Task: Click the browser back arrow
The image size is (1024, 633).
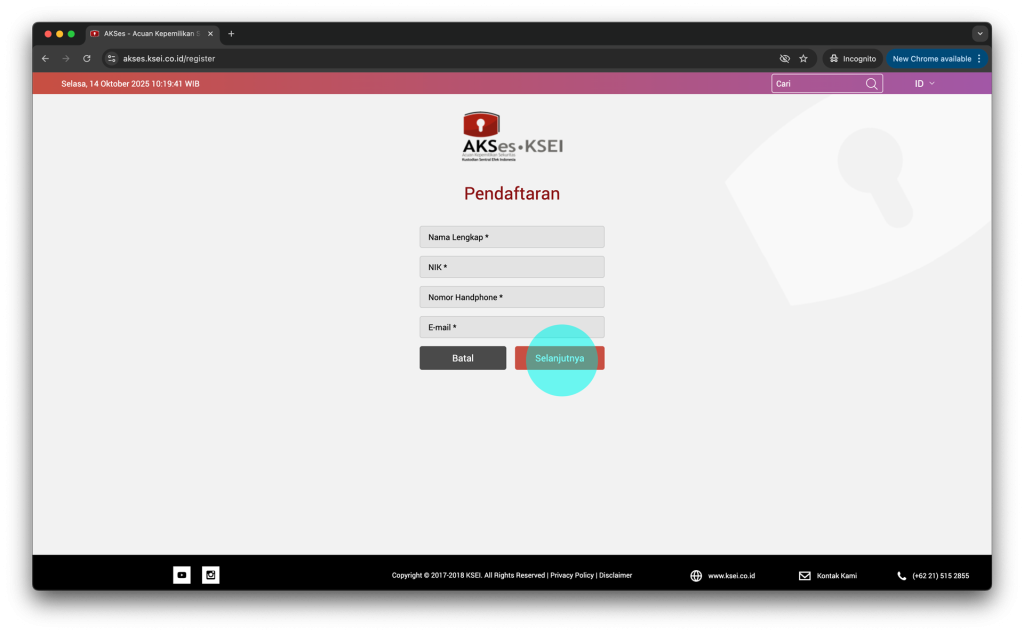Action: point(45,59)
